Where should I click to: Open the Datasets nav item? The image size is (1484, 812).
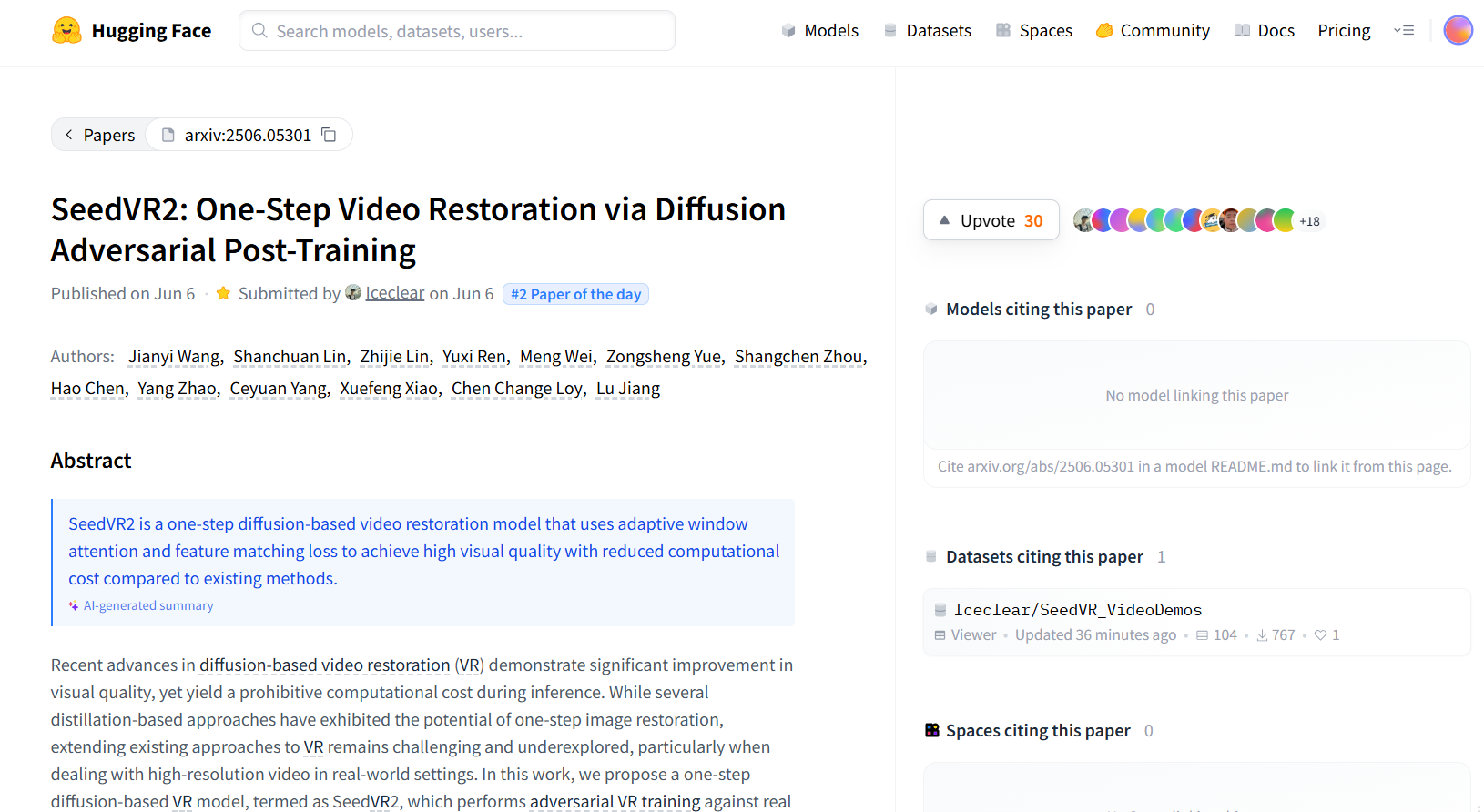(x=928, y=31)
